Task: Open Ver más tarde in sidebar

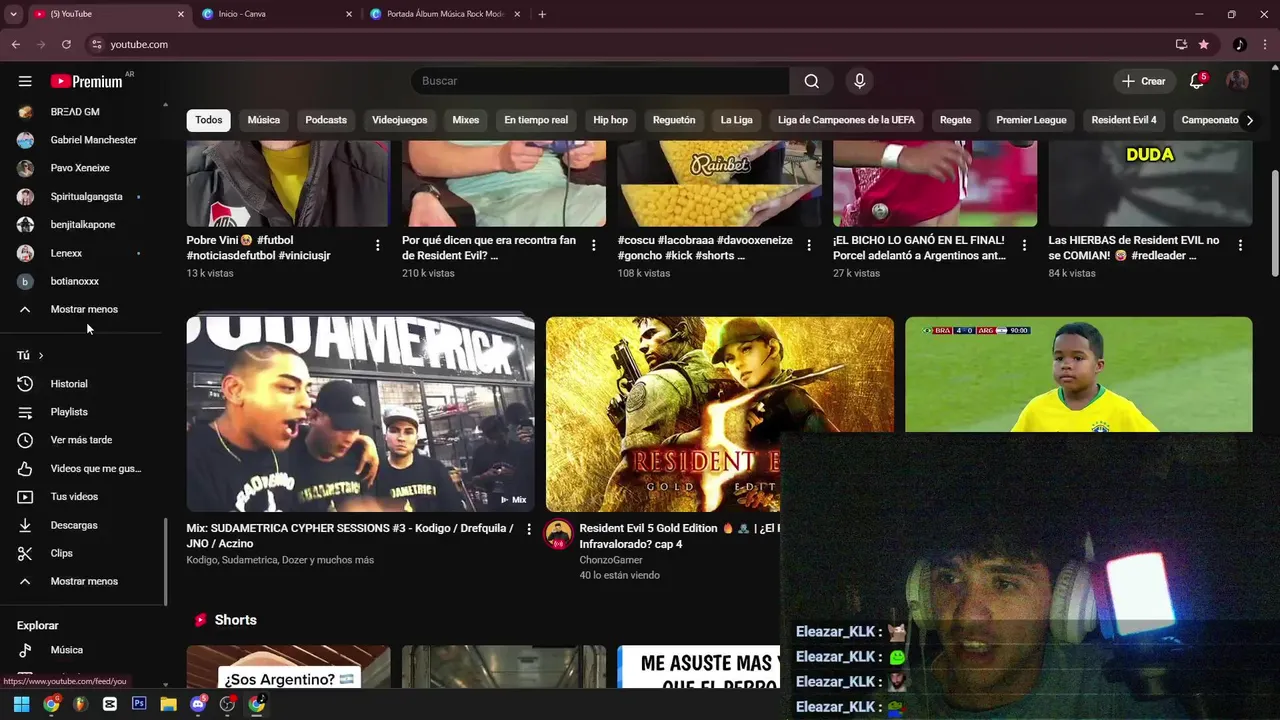Action: tap(82, 440)
